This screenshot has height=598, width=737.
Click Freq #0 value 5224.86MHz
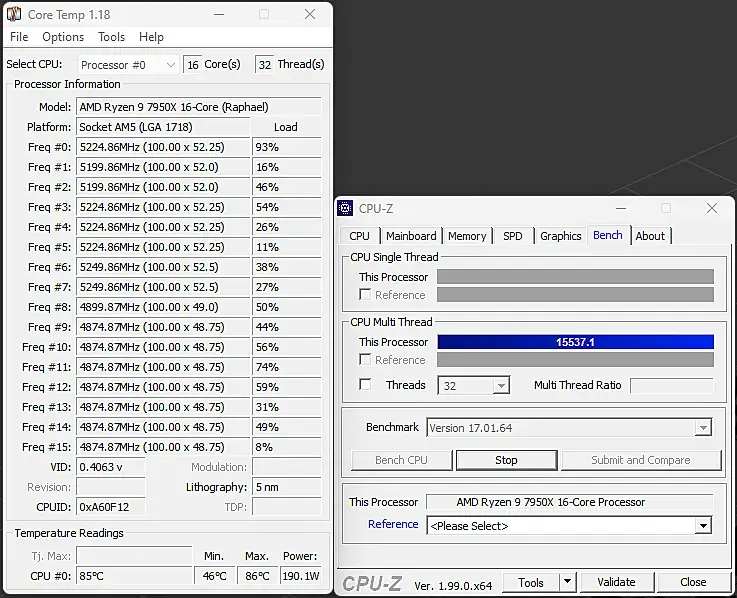tap(163, 147)
